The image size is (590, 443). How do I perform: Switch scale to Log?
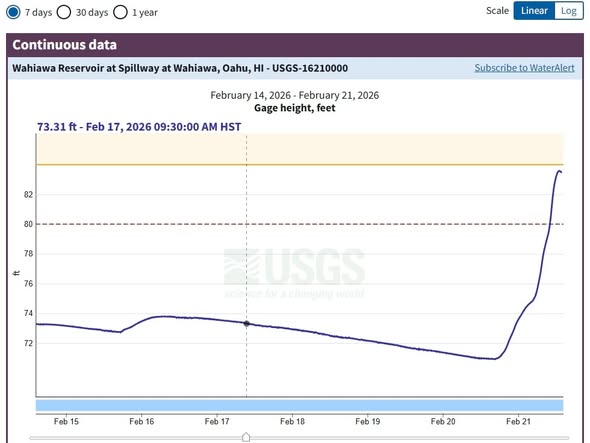click(x=569, y=11)
